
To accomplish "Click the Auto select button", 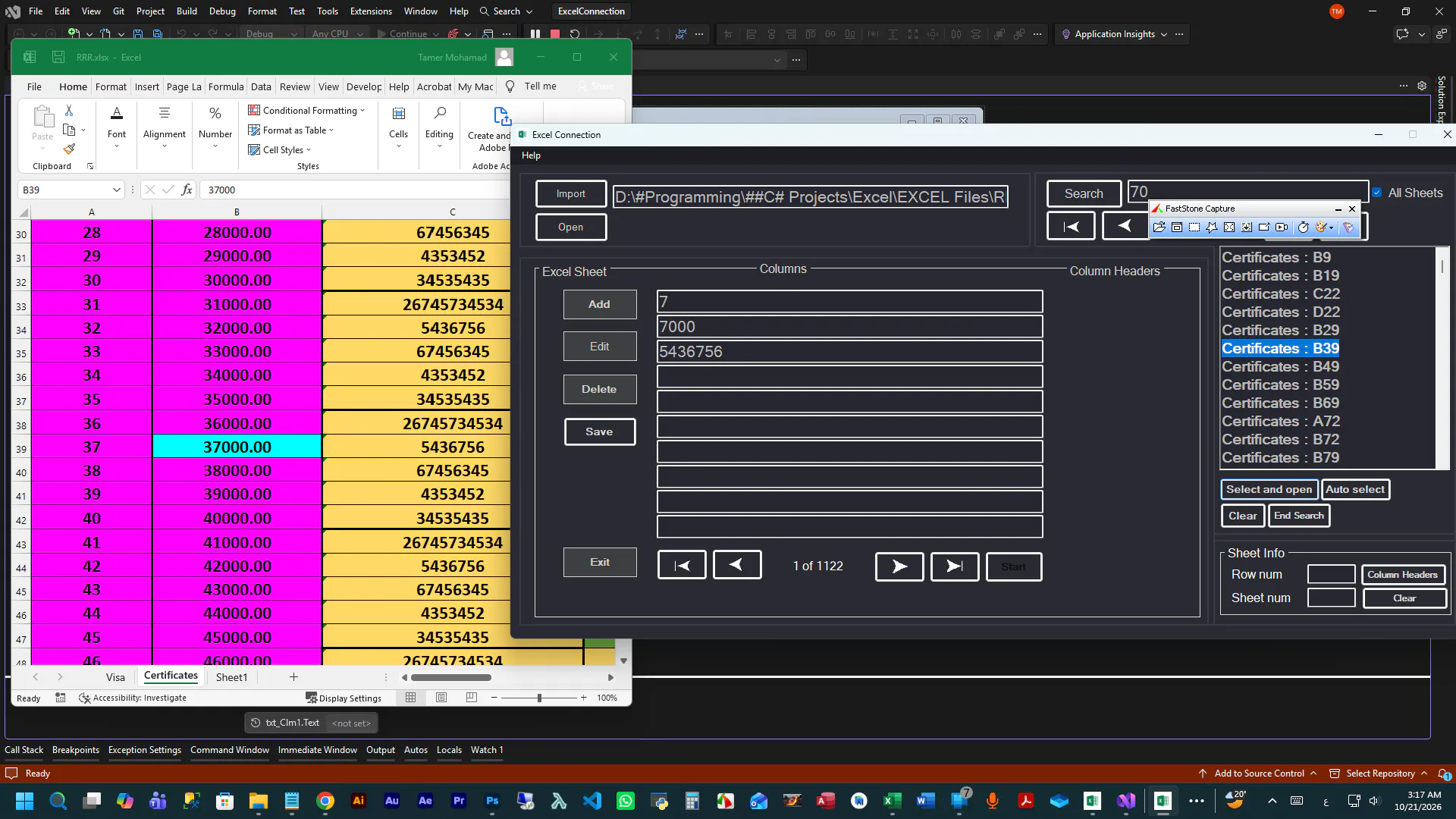I will [1355, 490].
